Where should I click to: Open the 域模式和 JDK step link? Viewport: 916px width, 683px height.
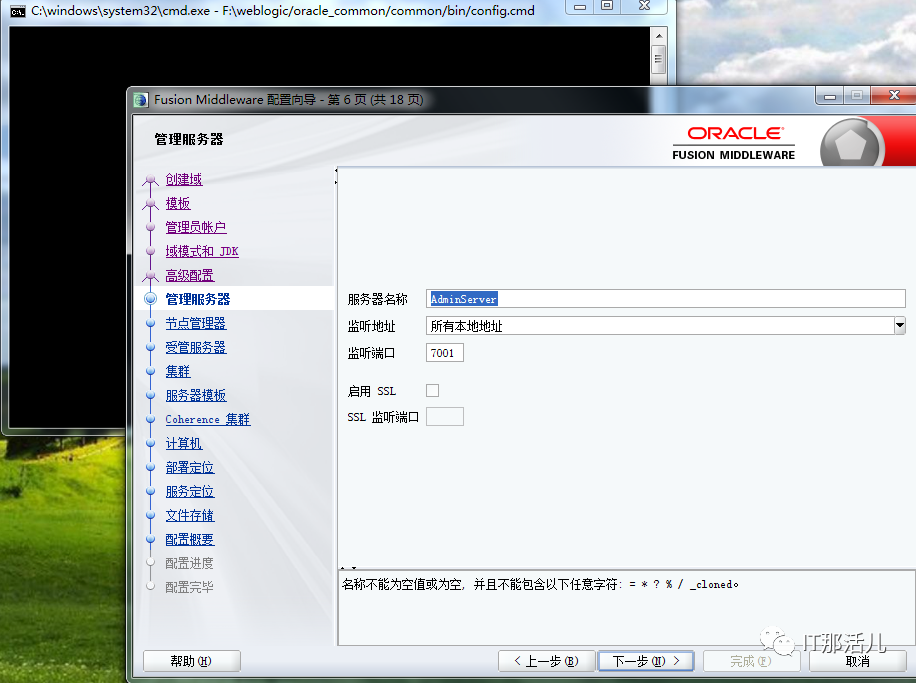pyautogui.click(x=202, y=251)
